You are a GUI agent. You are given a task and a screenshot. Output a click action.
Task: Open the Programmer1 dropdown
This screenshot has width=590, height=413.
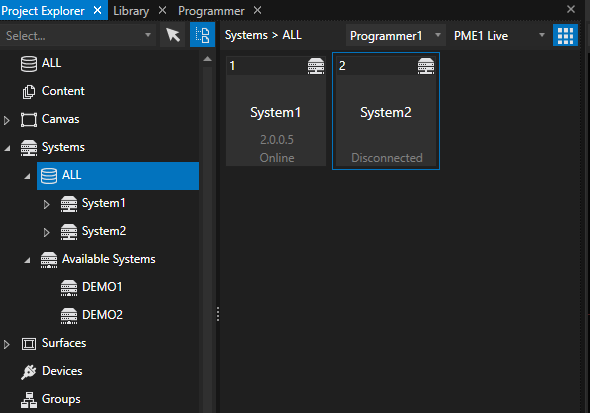[395, 36]
